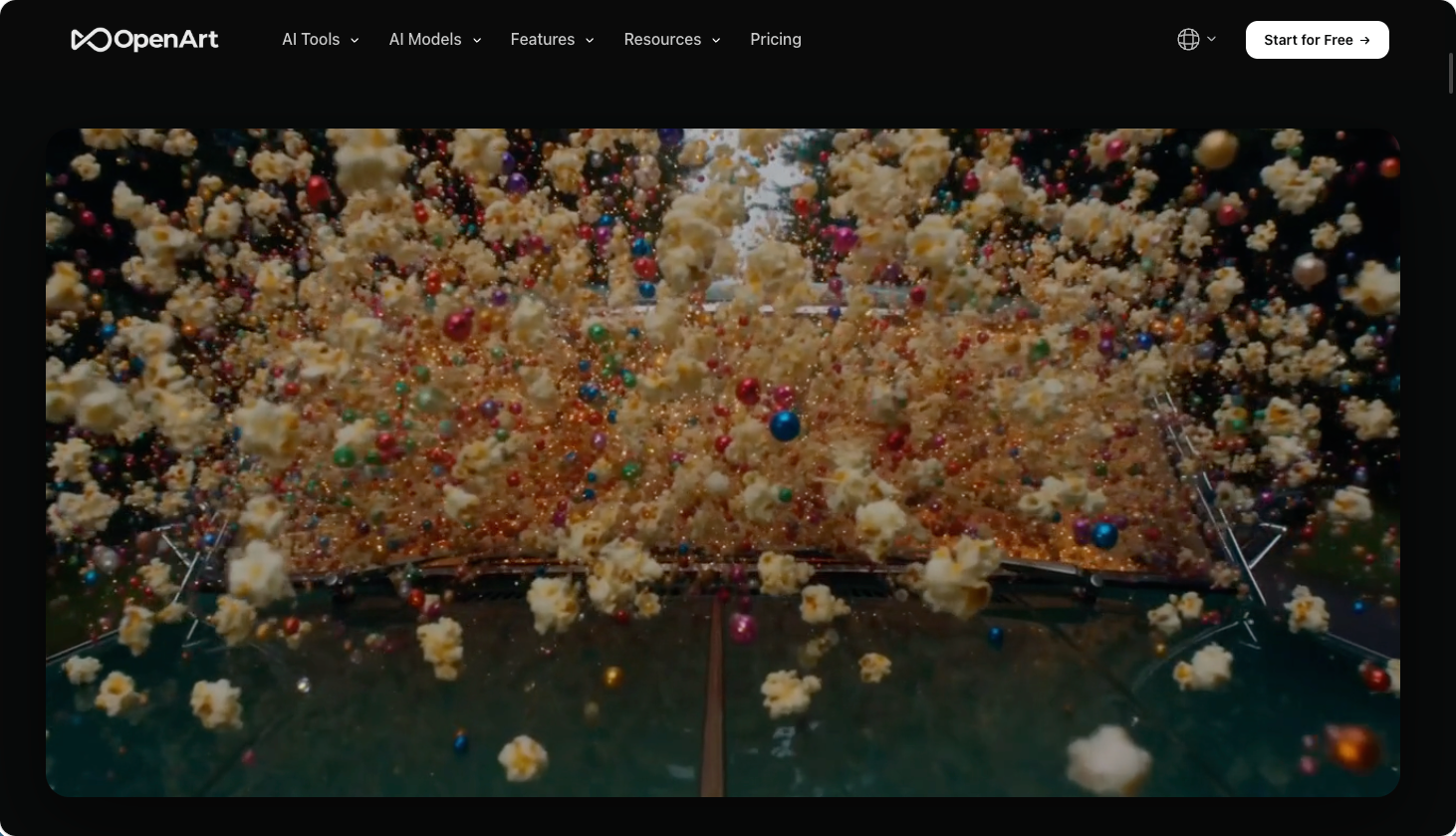
Task: Click the popcorn hero video banner
Action: click(723, 462)
